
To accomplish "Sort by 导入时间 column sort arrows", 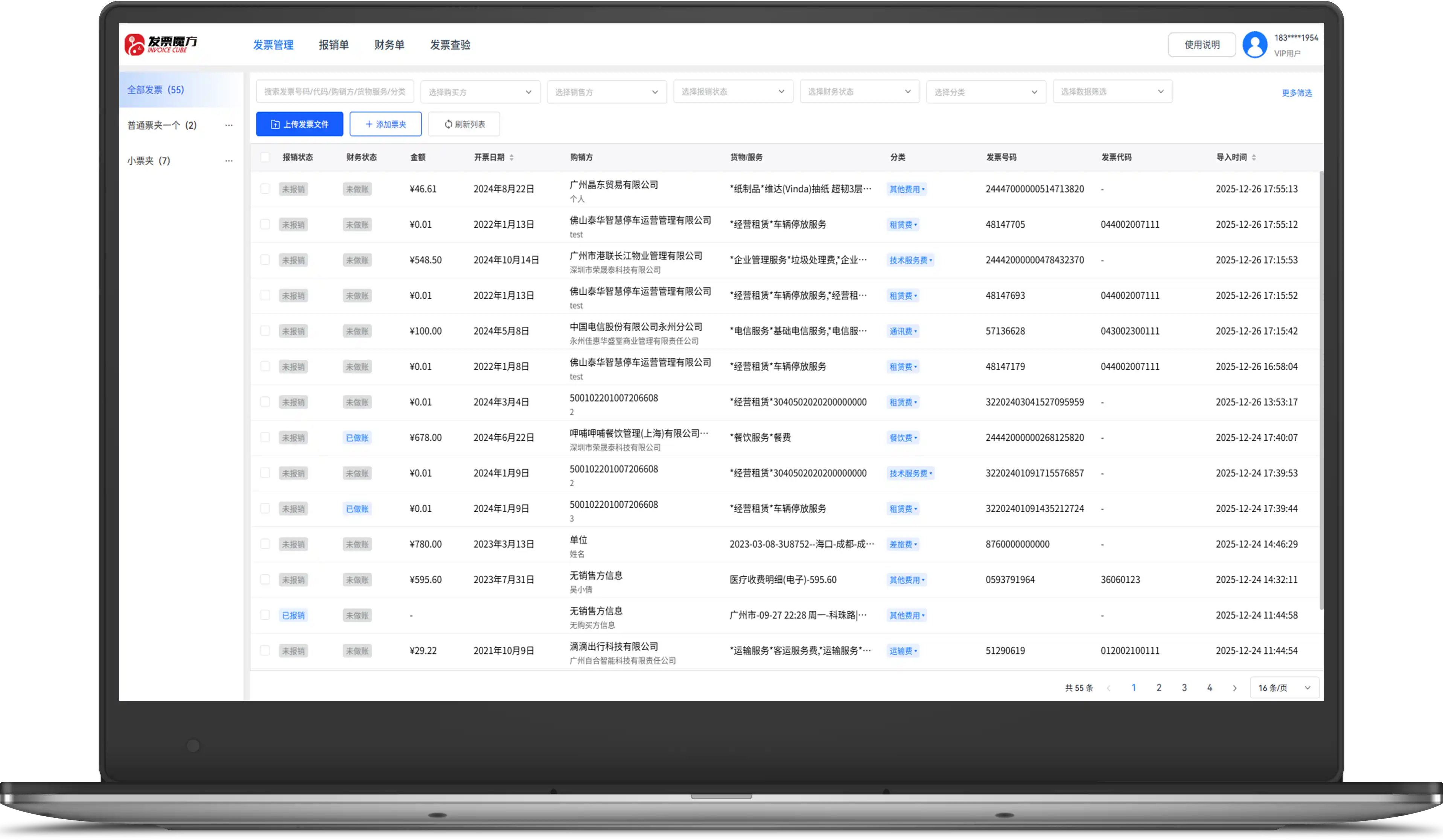I will pyautogui.click(x=1253, y=157).
